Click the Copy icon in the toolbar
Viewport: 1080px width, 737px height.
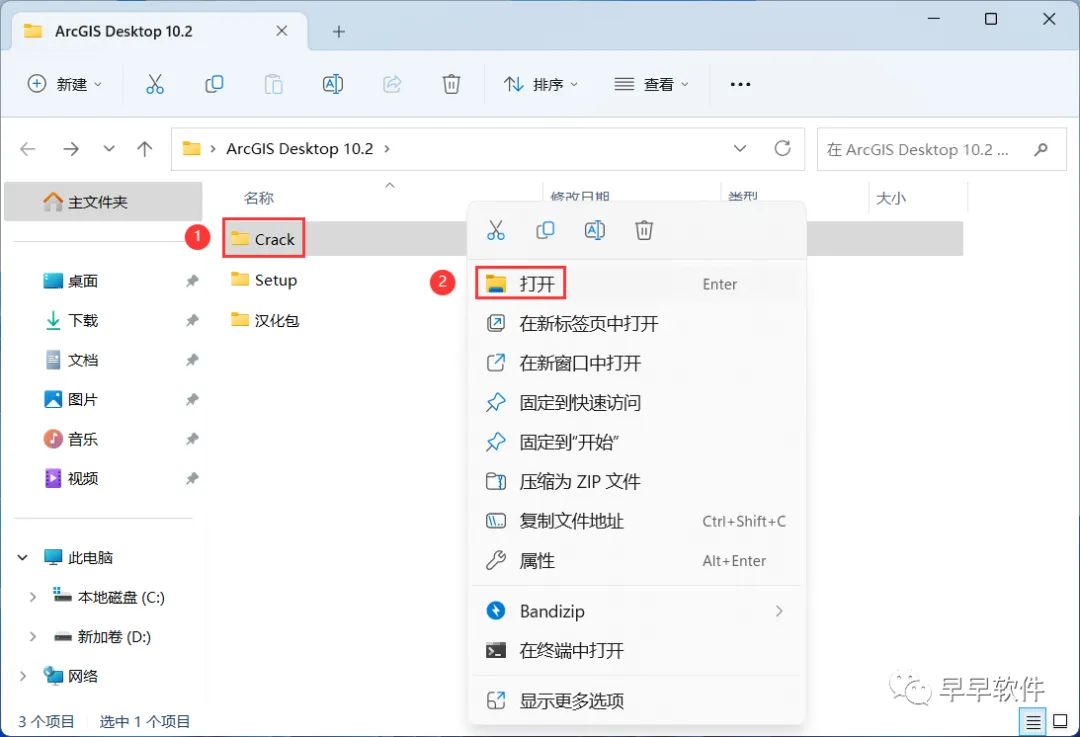pos(214,84)
